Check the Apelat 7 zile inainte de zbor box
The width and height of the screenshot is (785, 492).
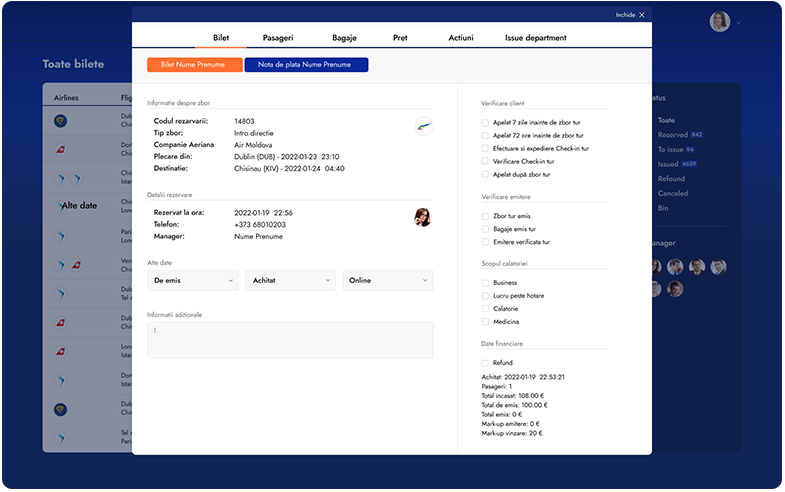point(485,123)
